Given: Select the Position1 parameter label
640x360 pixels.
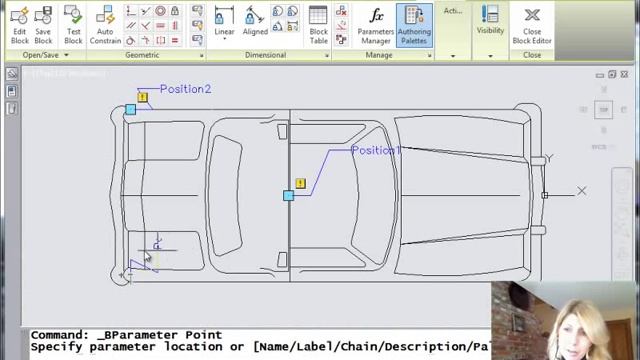Looking at the screenshot, I should pyautogui.click(x=376, y=150).
